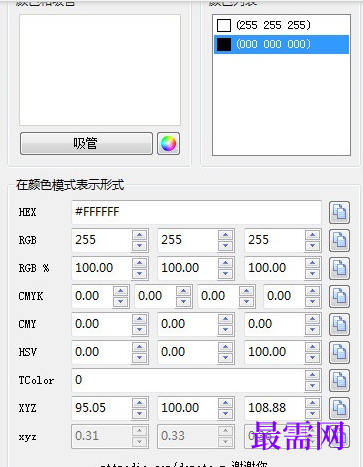Copy the HSV values

(x=339, y=352)
